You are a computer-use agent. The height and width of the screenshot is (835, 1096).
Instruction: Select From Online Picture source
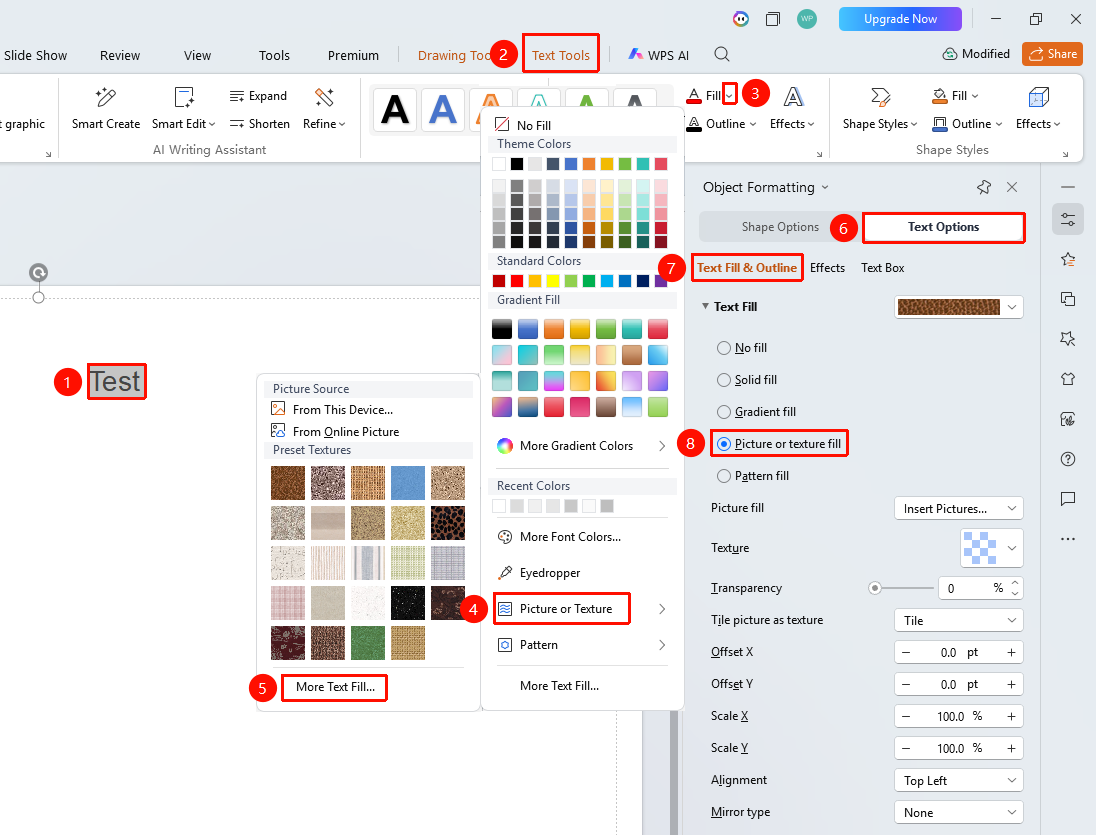point(335,432)
